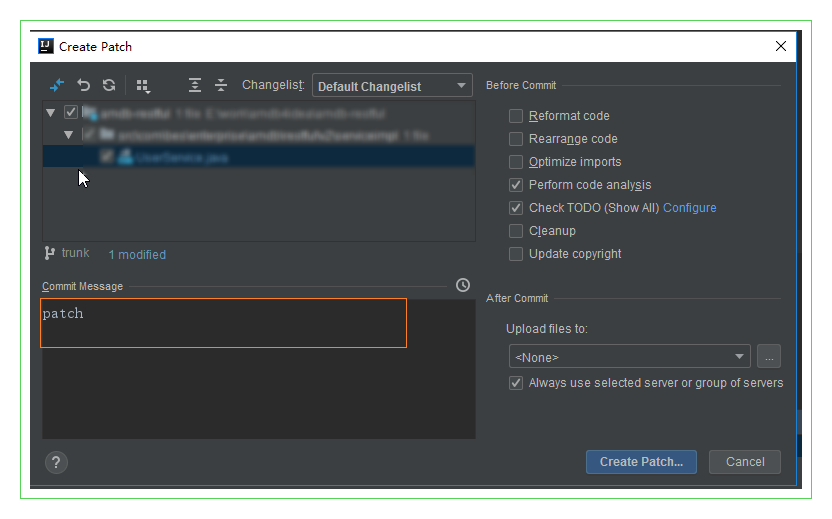Click the Rollback (revert) icon
This screenshot has height=519, width=832.
point(83,85)
